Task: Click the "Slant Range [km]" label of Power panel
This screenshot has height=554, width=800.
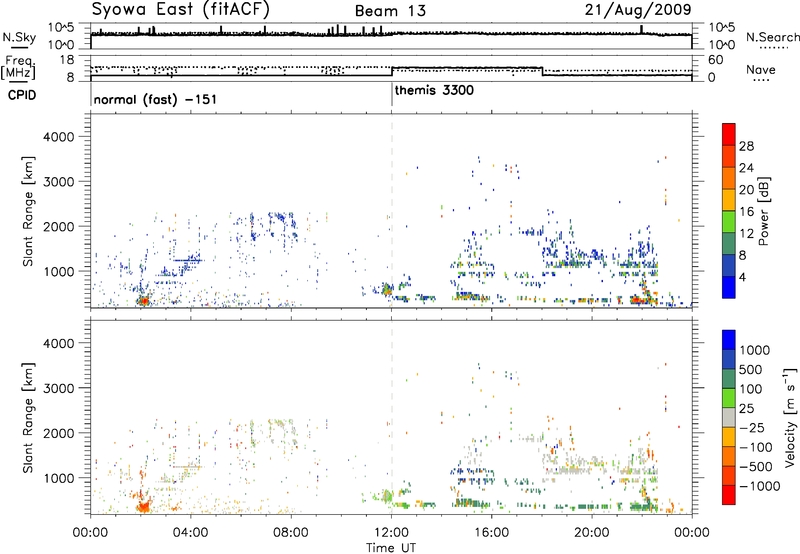Action: point(28,211)
